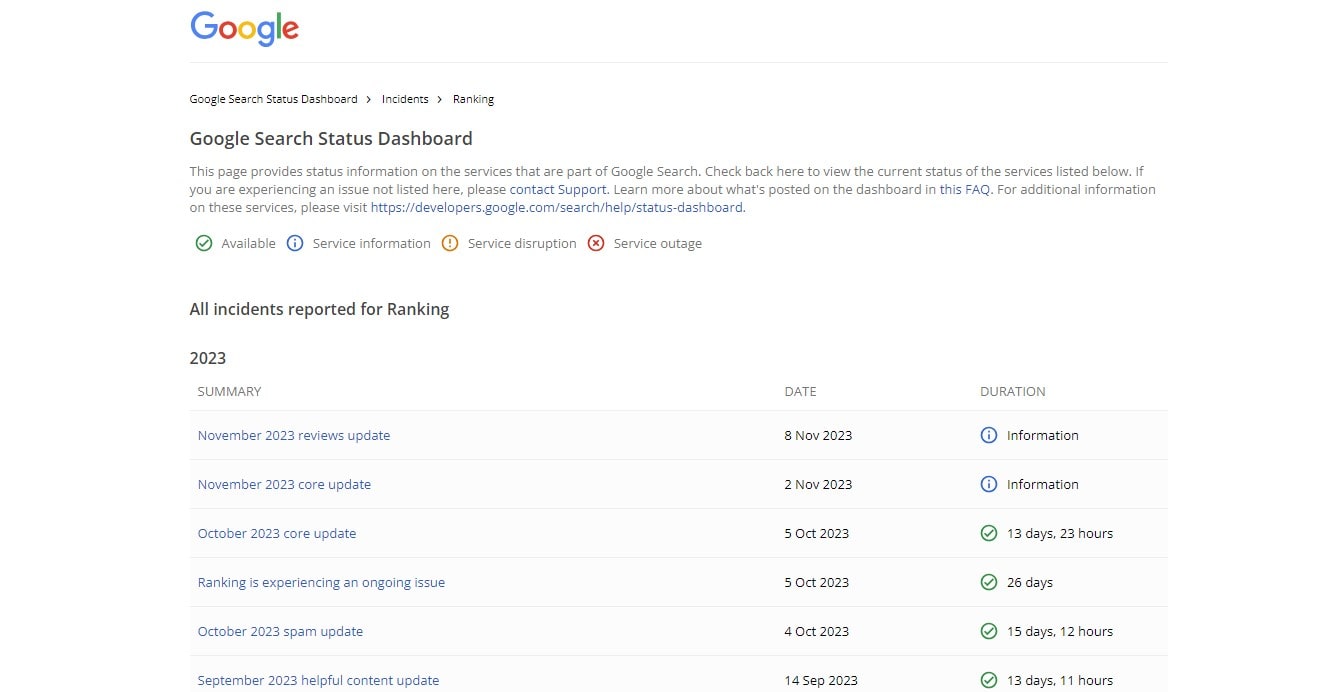Click the orange Service disruption legend icon
The height and width of the screenshot is (692, 1318).
tap(450, 243)
